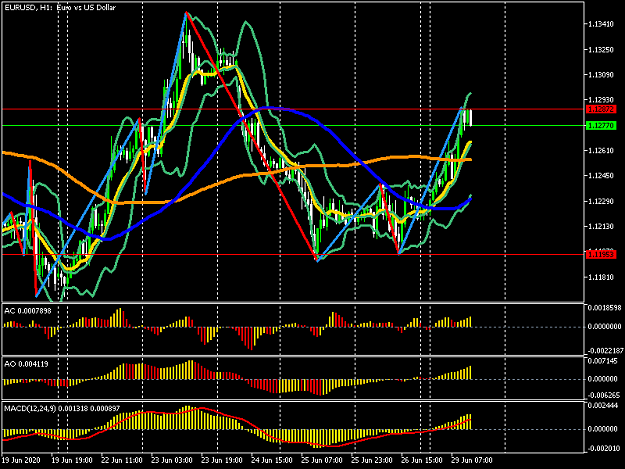The width and height of the screenshot is (625, 469).
Task: Click price scale value 1.12450
Action: coord(601,176)
